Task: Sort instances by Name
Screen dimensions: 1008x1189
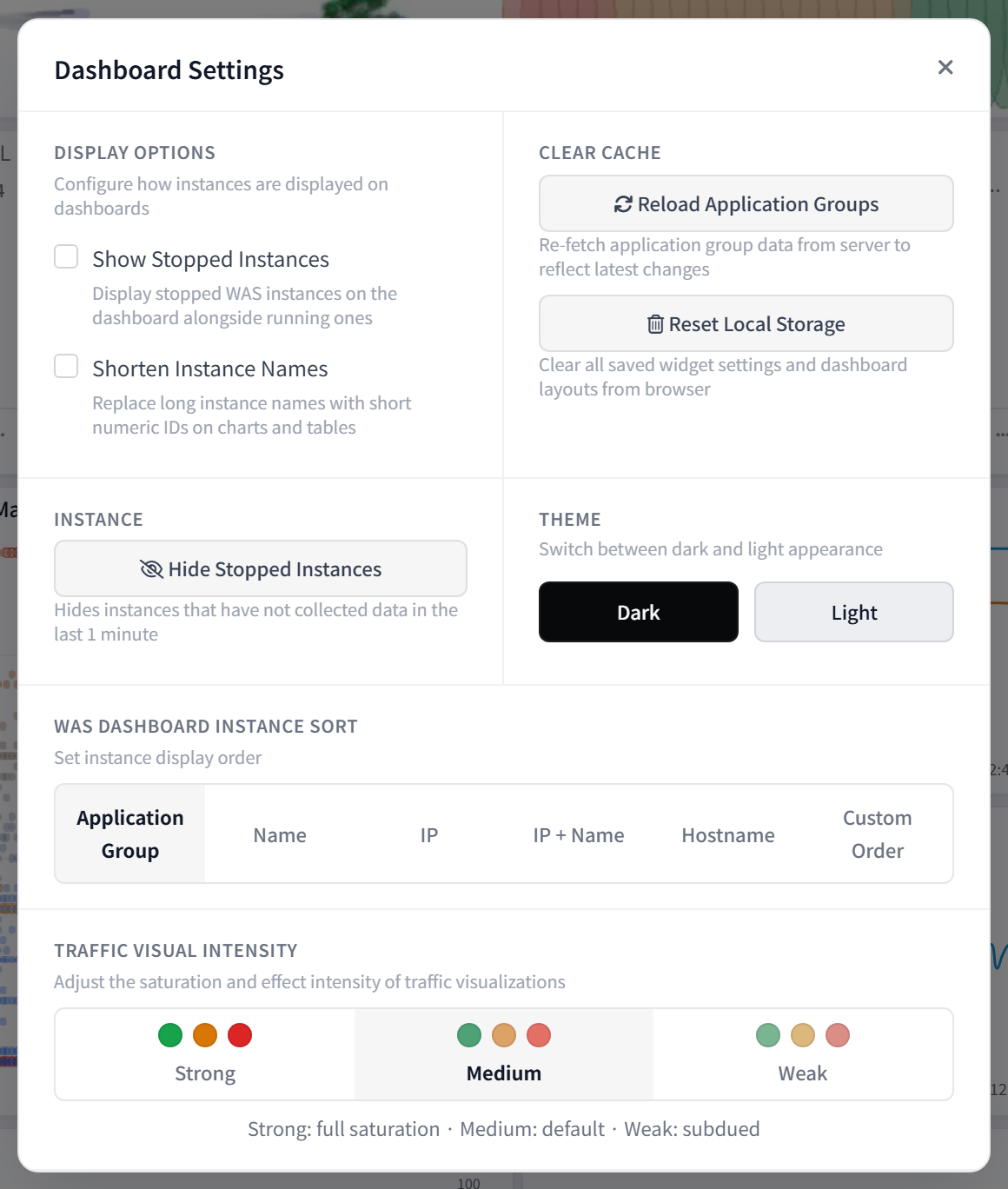Action: [280, 834]
